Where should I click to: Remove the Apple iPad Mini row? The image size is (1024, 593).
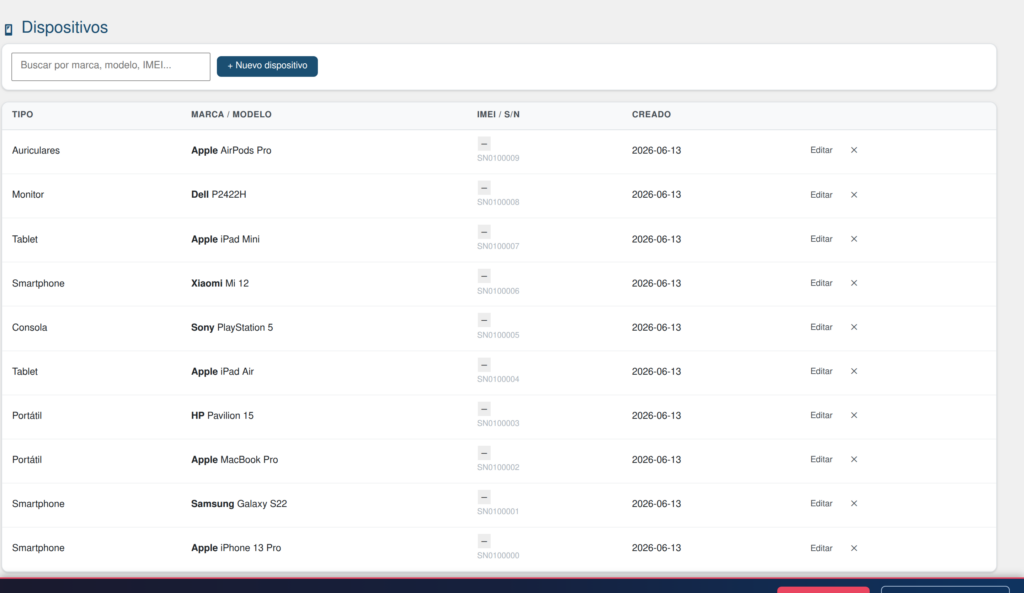tap(854, 239)
